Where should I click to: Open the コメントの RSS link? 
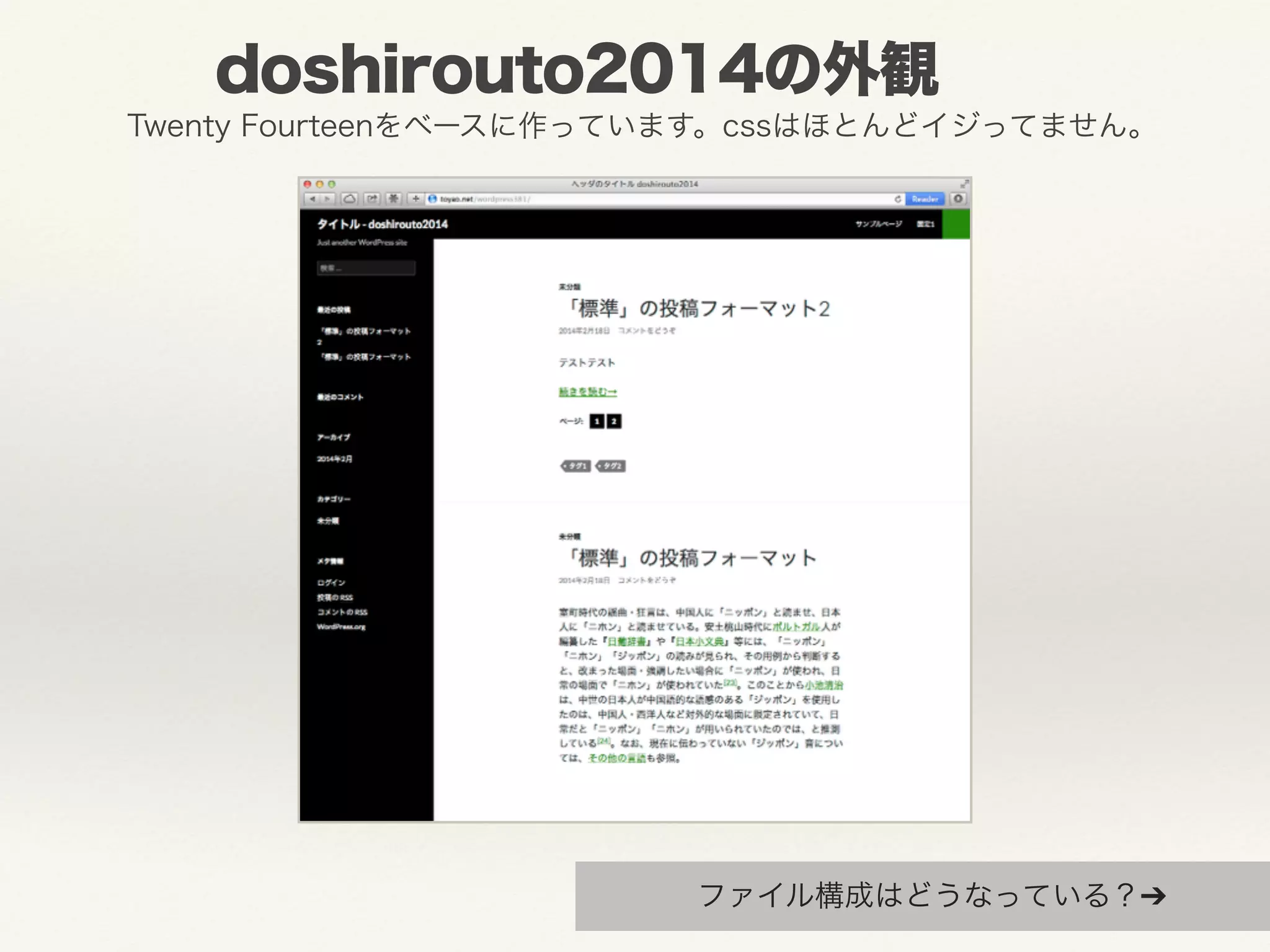coord(342,612)
